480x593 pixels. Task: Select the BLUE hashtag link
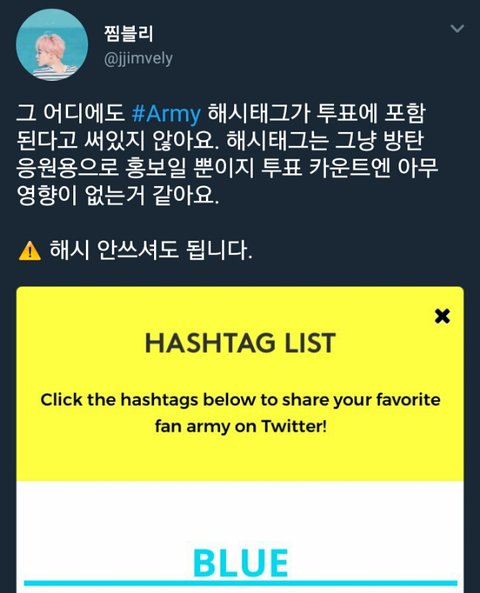[x=240, y=563]
